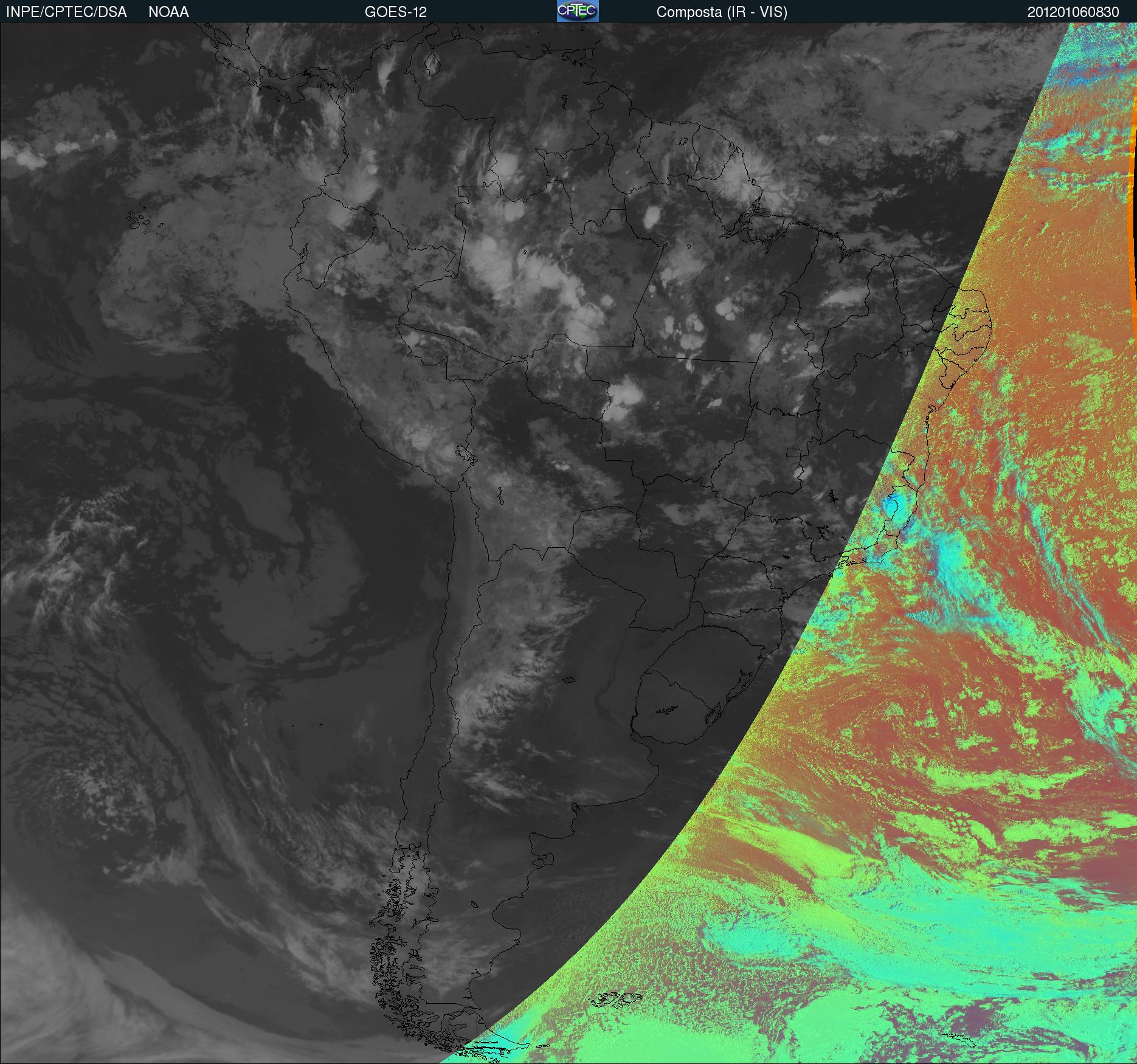Click the CPTEC logo in the header
Viewport: 1137px width, 1064px height.
(578, 11)
